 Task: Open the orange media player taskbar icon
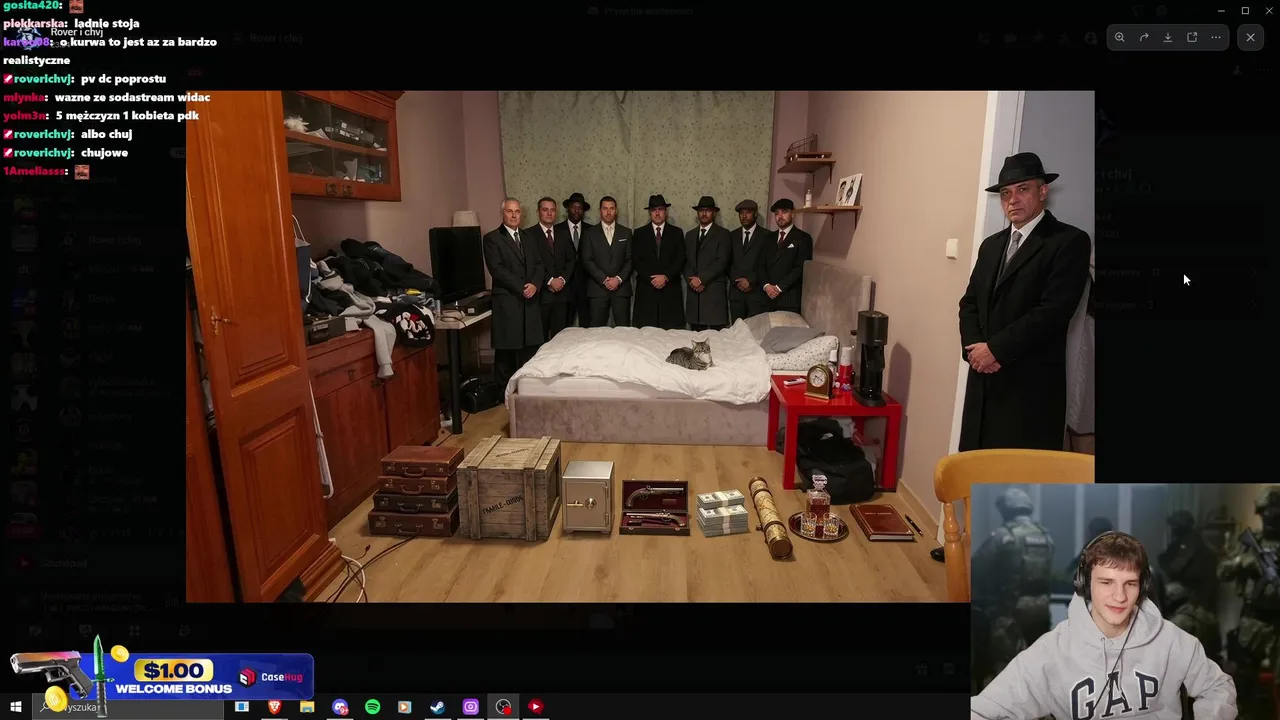point(404,707)
